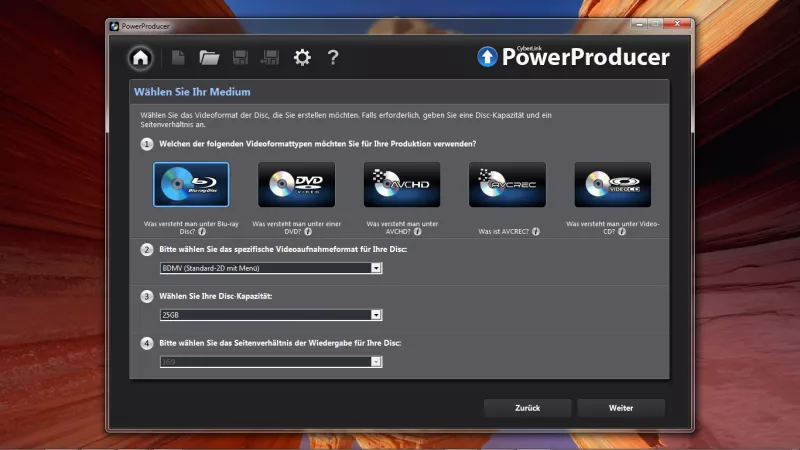Go to the Home screen icon
Viewport: 800px width, 450px height.
point(140,58)
